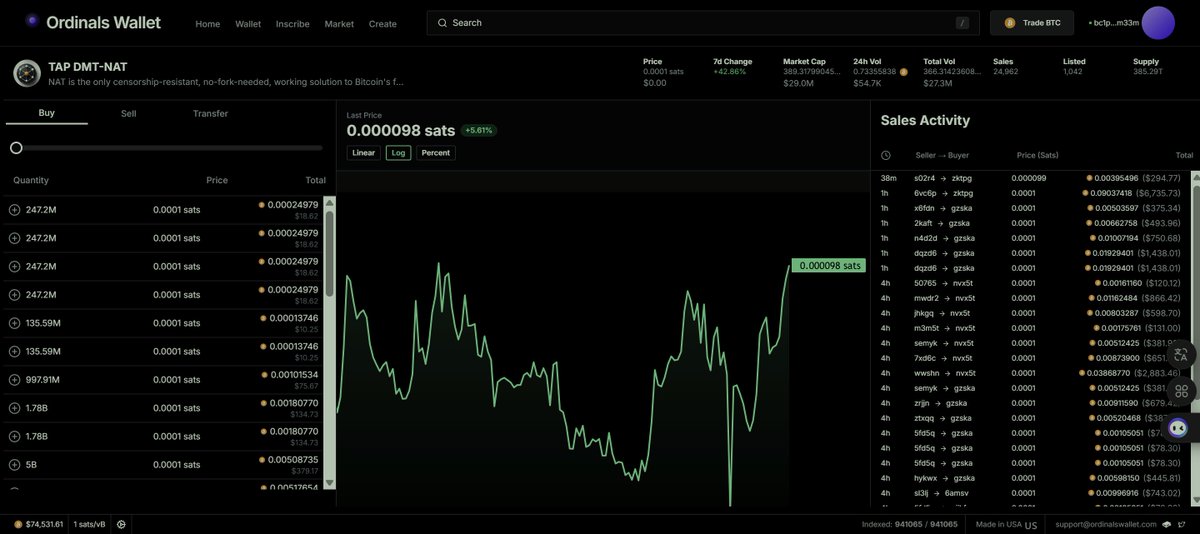Click support@ordinalswallet.com email link
Image resolution: width=1200 pixels, height=534 pixels.
tap(1106, 524)
